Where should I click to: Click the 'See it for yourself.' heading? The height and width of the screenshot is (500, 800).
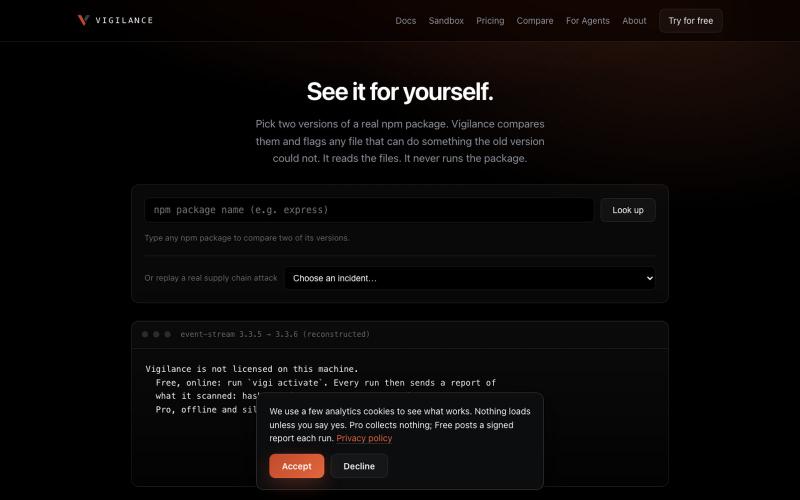coord(400,92)
